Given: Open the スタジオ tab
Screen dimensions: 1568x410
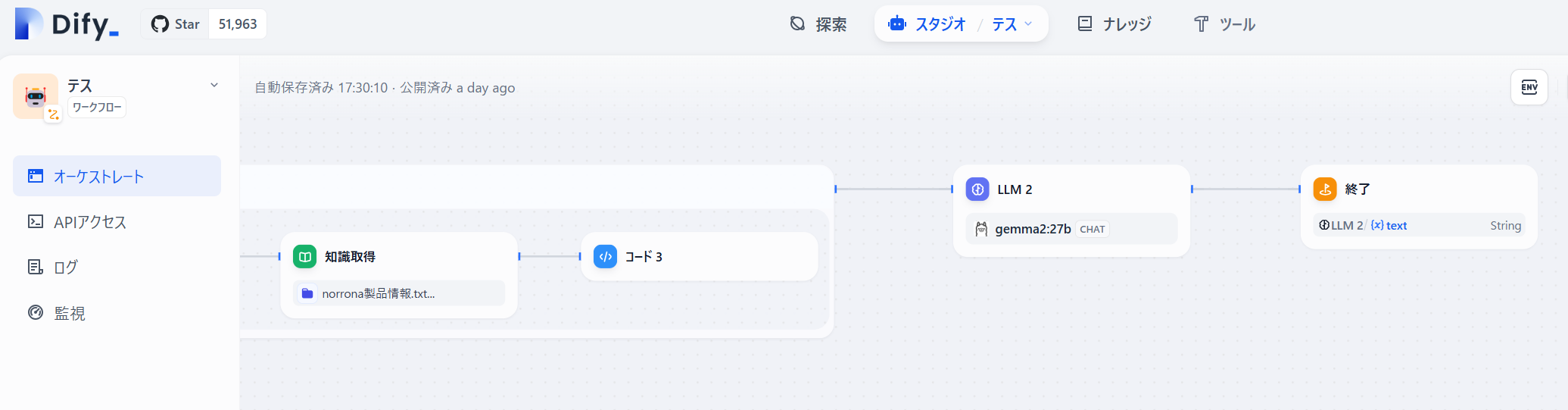Looking at the screenshot, I should (x=927, y=24).
